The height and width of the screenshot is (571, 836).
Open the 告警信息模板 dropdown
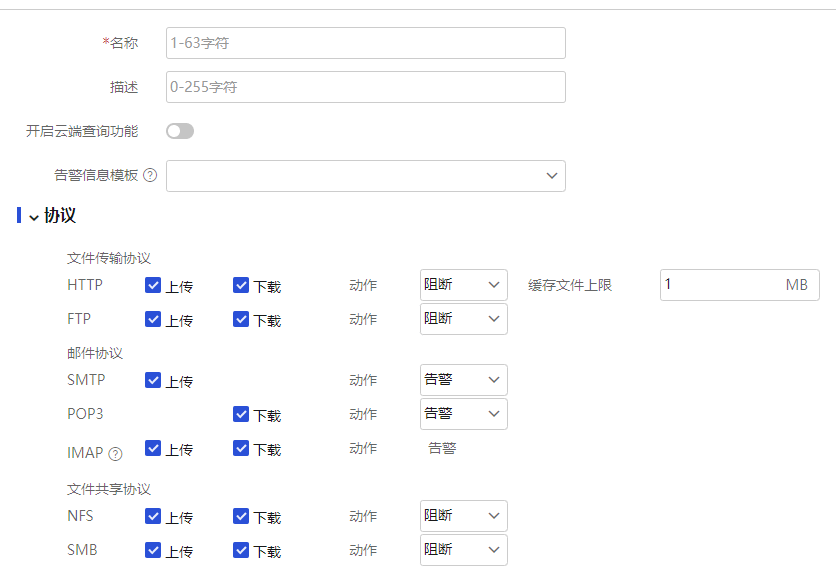(365, 176)
